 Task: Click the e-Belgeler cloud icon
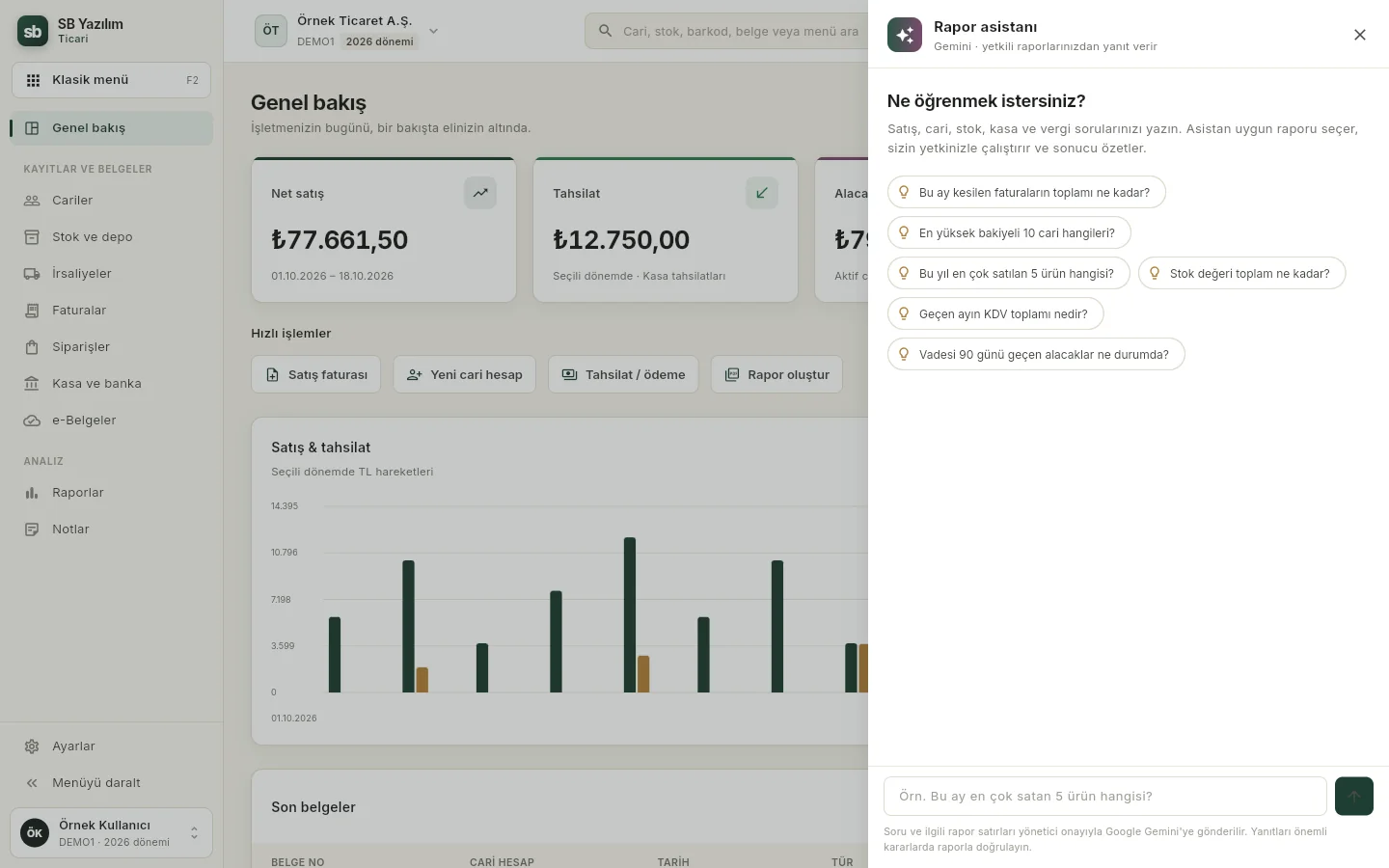[x=32, y=420]
